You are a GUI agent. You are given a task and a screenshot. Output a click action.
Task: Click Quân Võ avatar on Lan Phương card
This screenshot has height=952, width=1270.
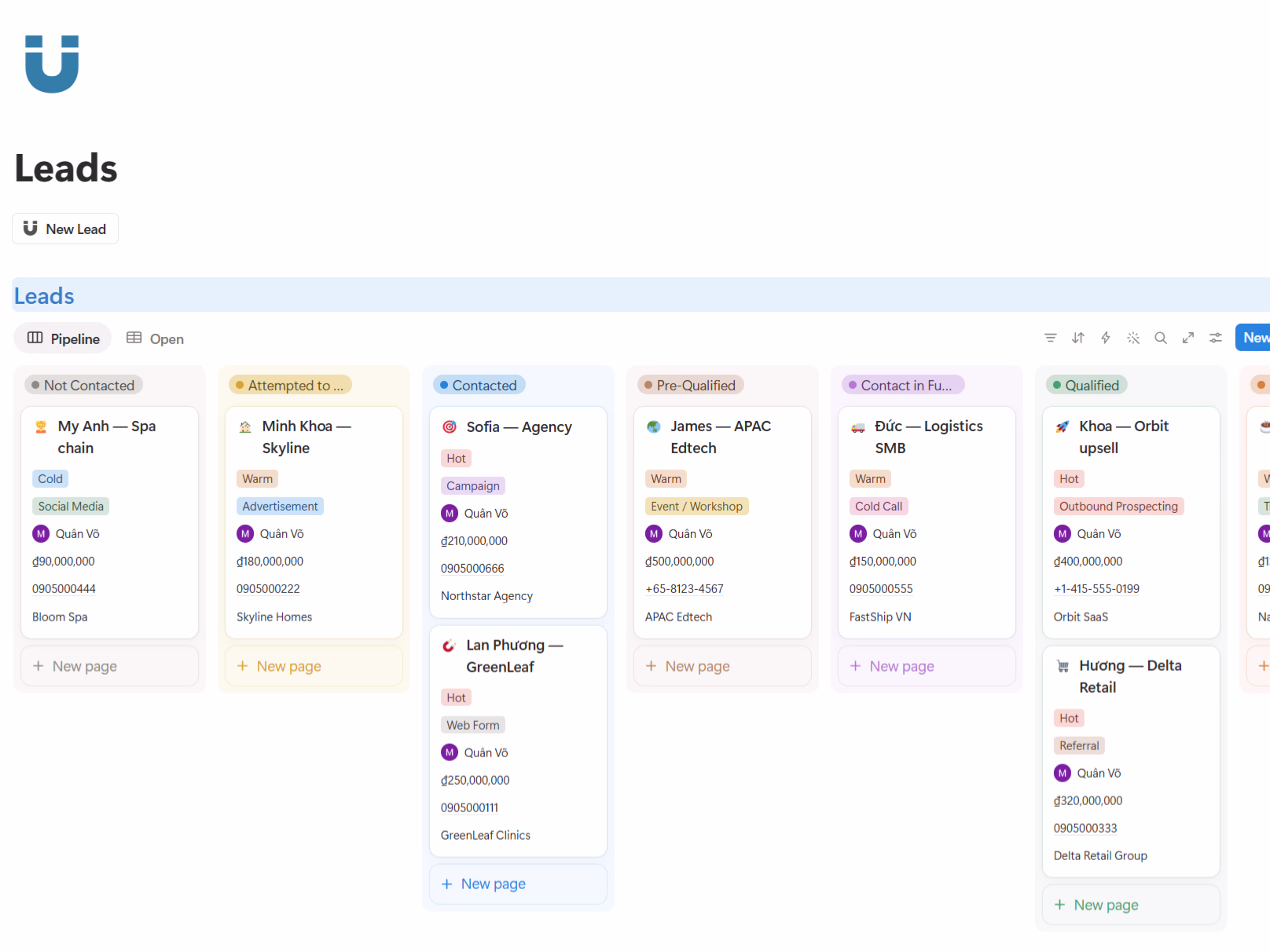pyautogui.click(x=450, y=753)
